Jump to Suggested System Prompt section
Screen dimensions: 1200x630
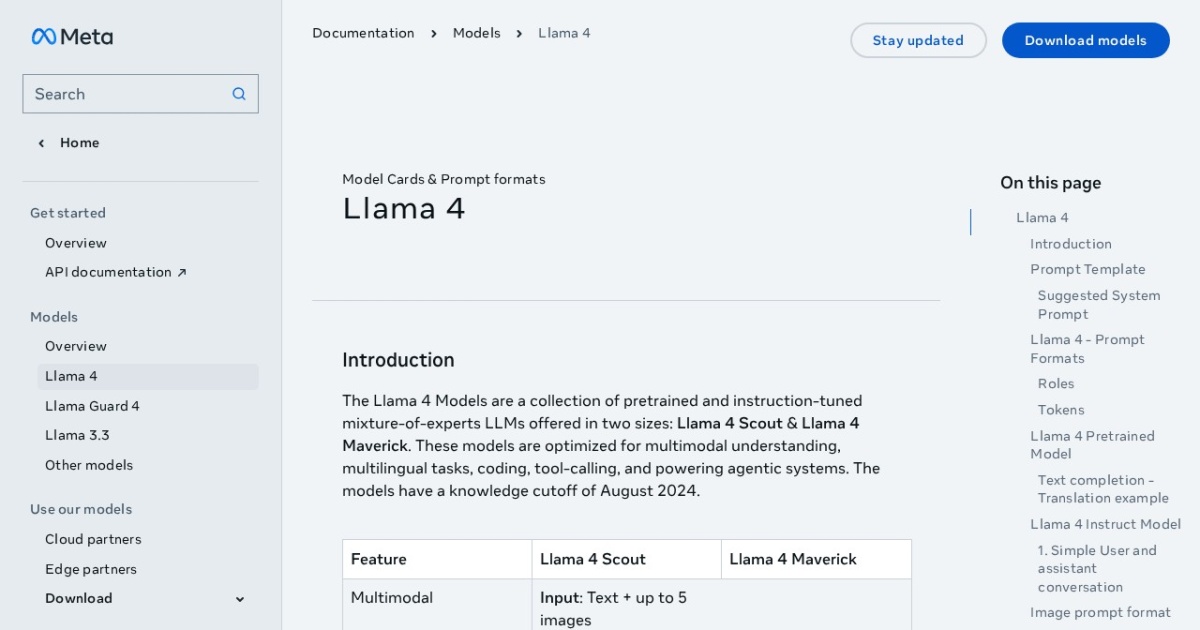(1098, 304)
